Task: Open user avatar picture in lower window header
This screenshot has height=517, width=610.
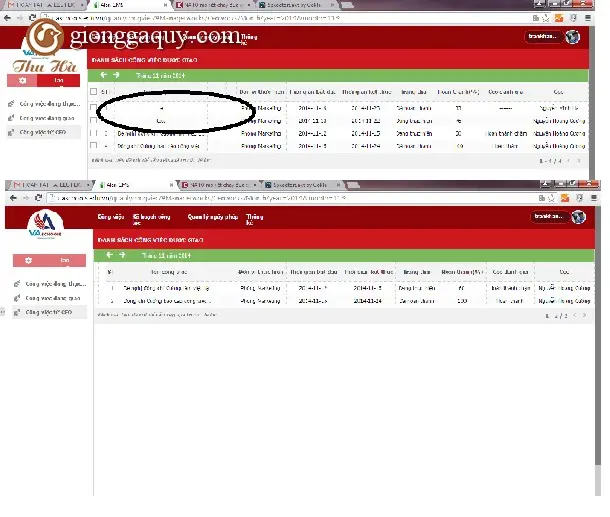Action: (x=578, y=217)
